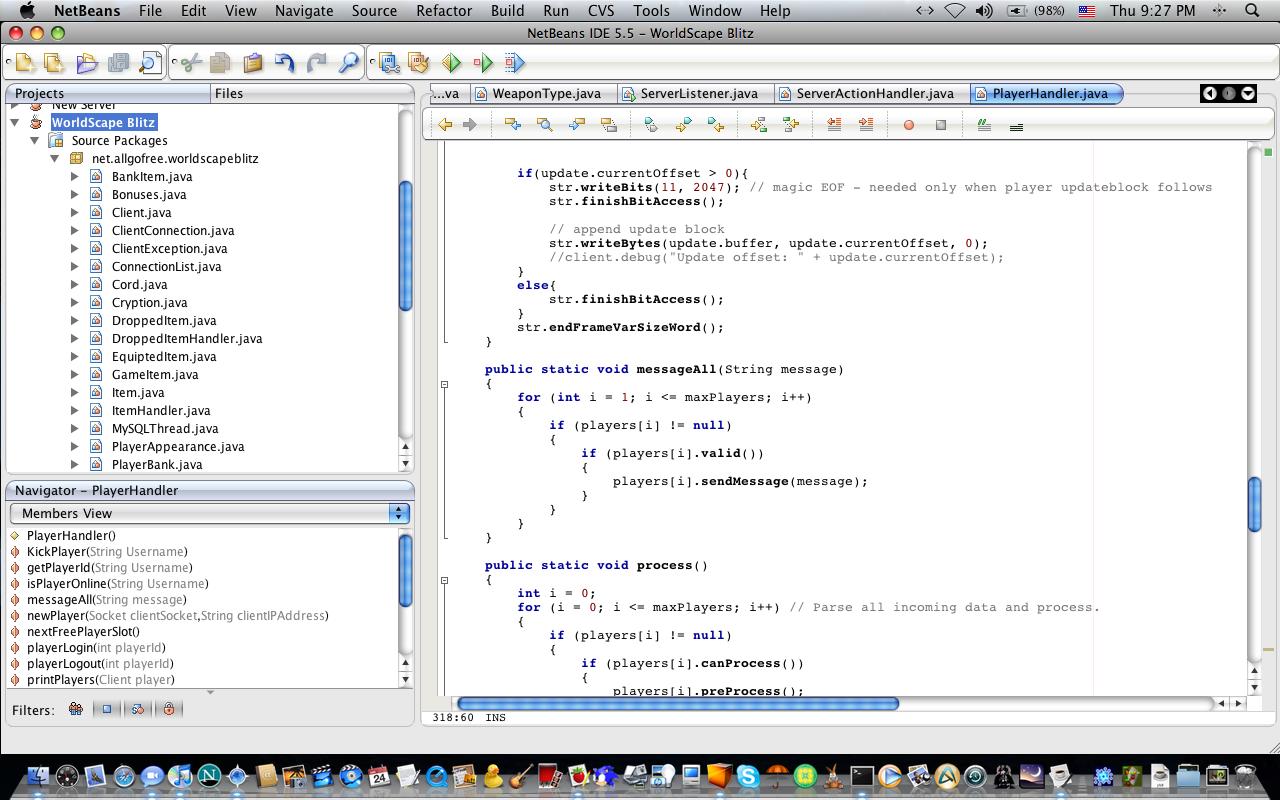The height and width of the screenshot is (800, 1280).
Task: Select DroppedItemHandler.java in project tree
Action: [x=187, y=338]
